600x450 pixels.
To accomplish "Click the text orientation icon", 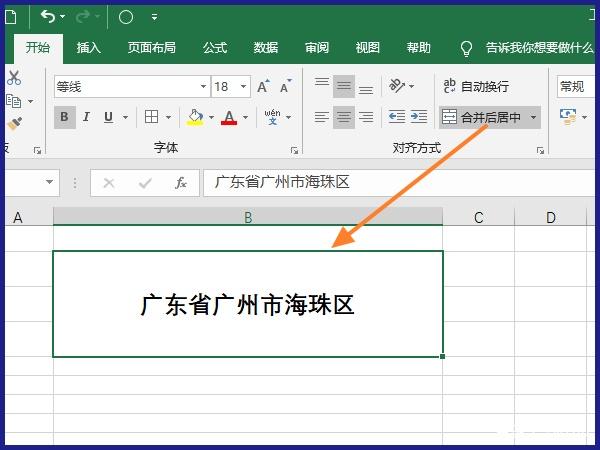I will point(396,86).
